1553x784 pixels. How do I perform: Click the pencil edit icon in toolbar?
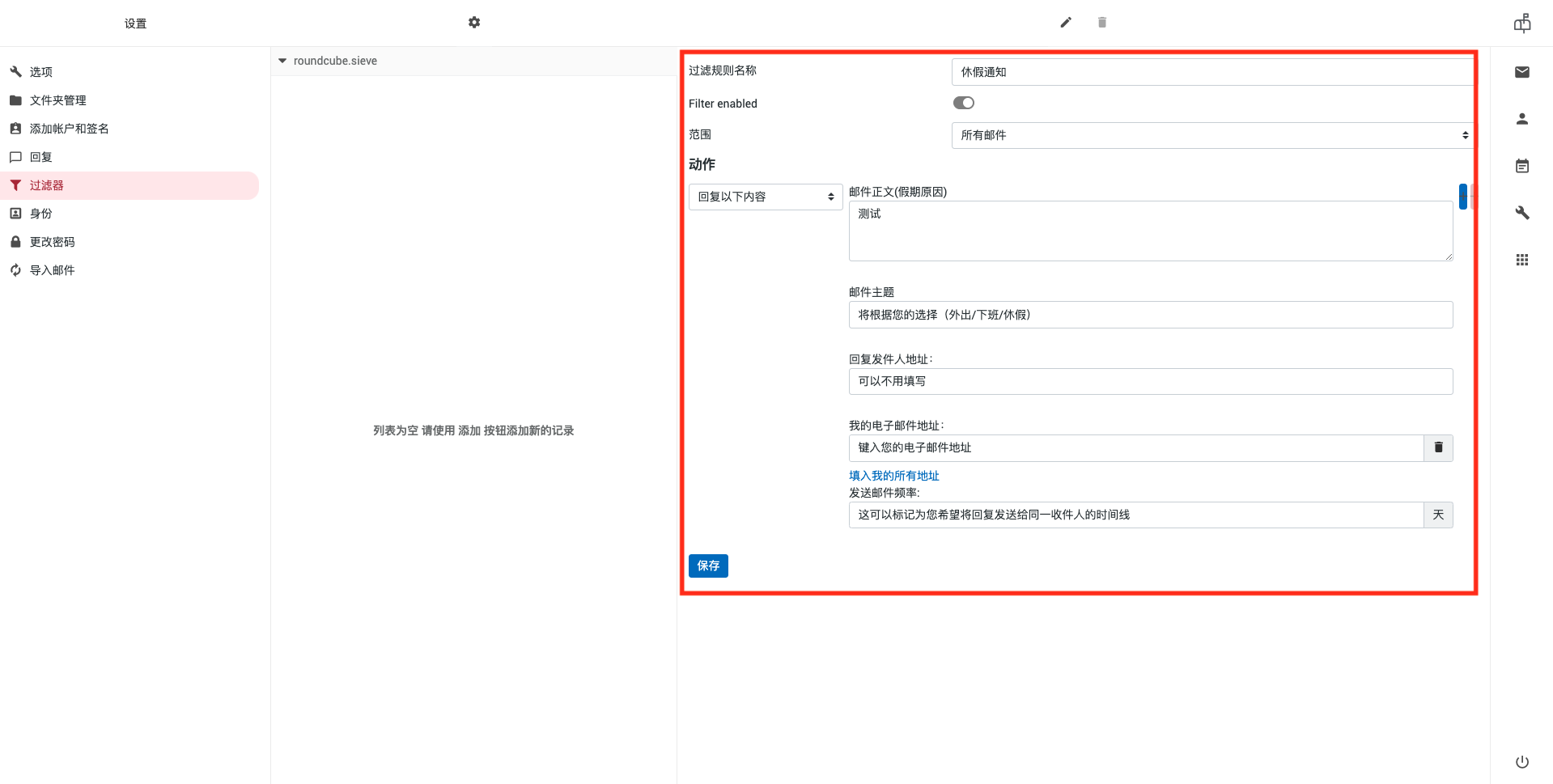coord(1066,23)
